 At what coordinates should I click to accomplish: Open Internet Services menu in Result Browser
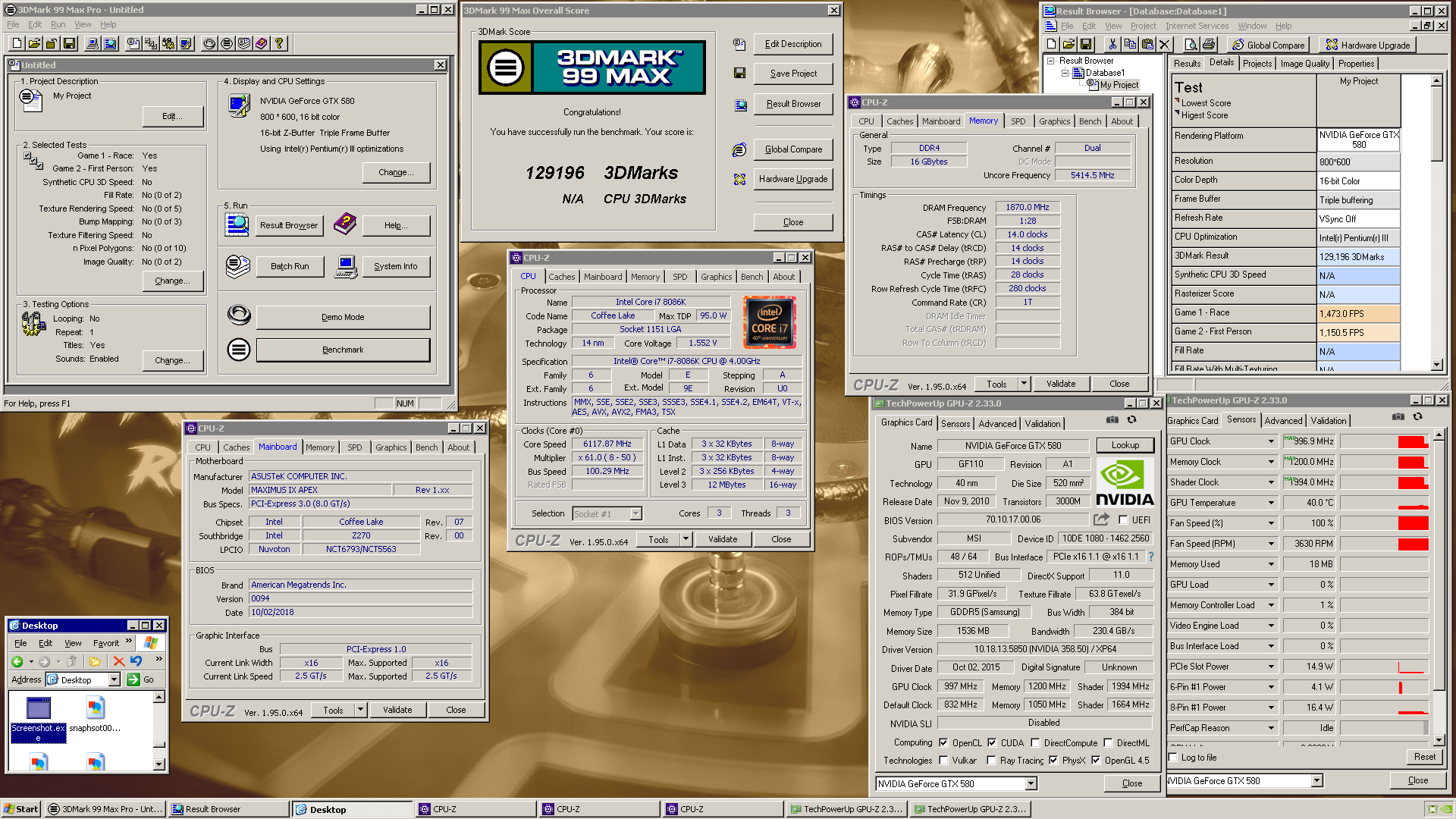click(1197, 26)
